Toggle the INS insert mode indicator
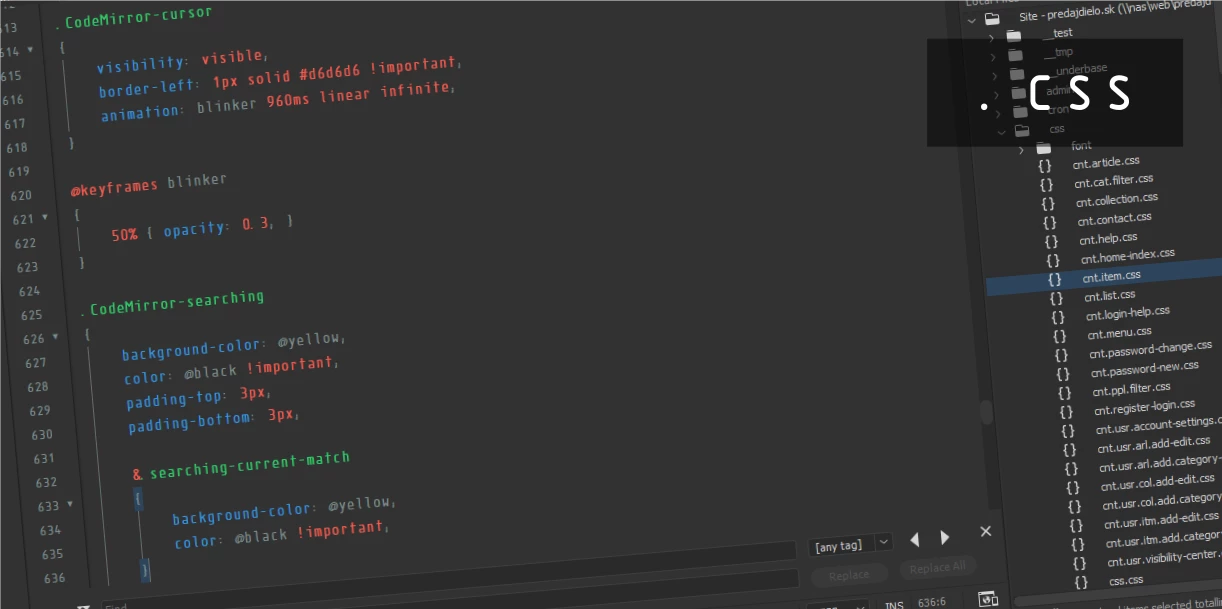 (894, 604)
